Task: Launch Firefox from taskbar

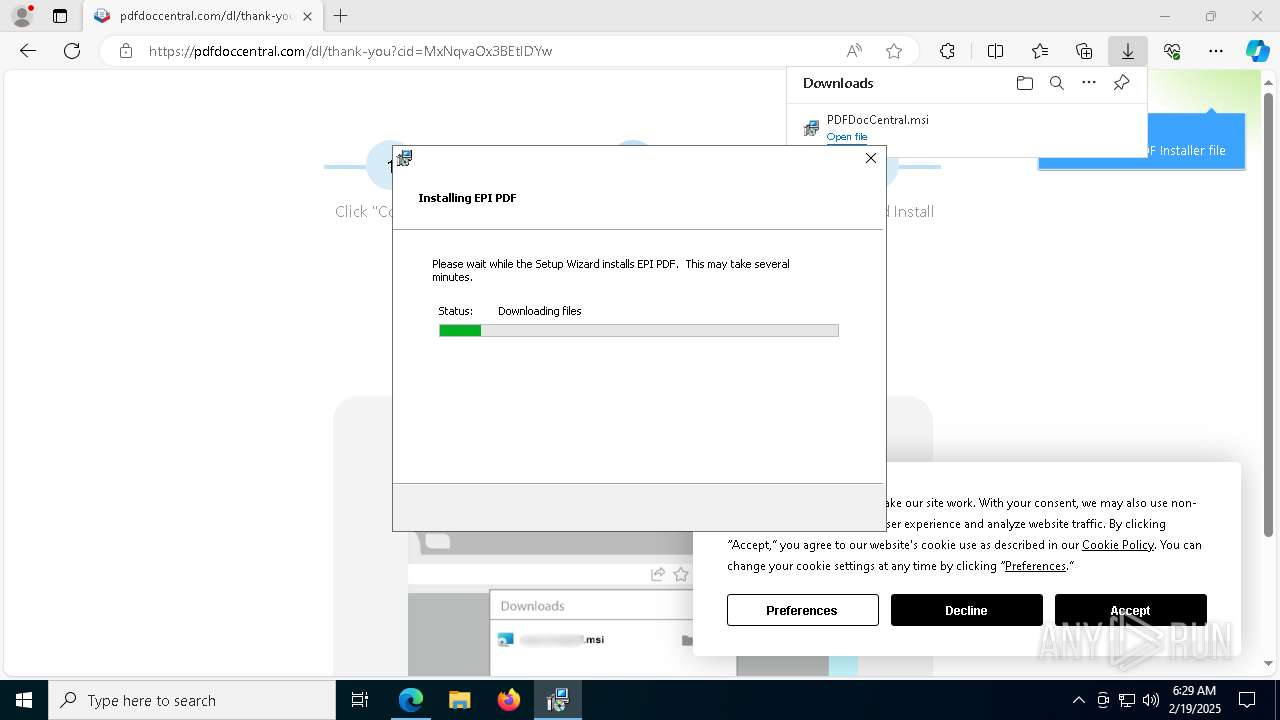Action: [509, 700]
